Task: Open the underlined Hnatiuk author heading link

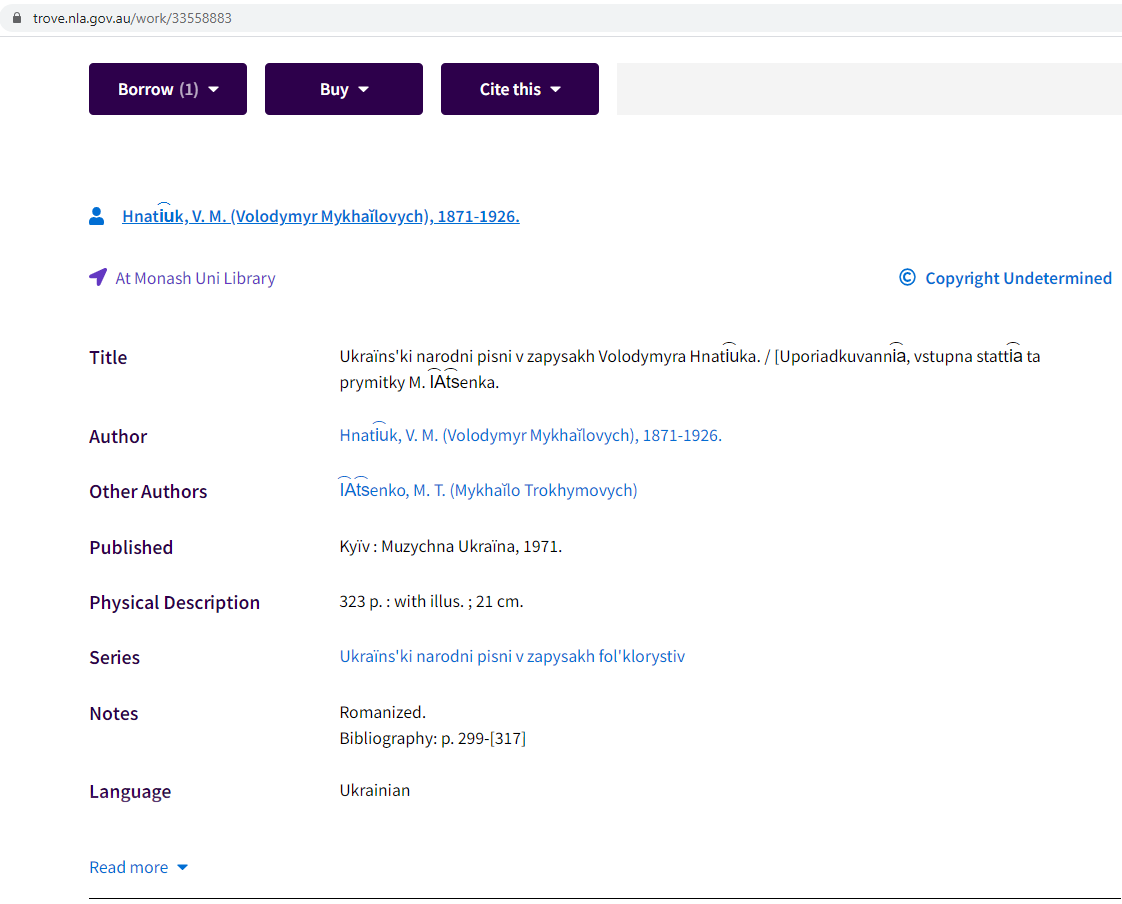Action: (x=320, y=216)
